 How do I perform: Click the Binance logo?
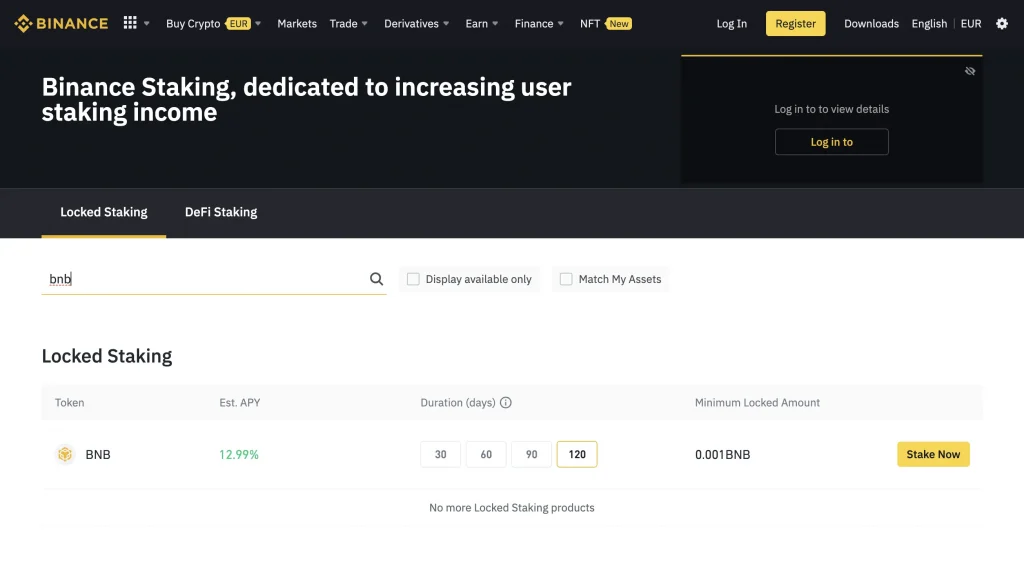61,23
